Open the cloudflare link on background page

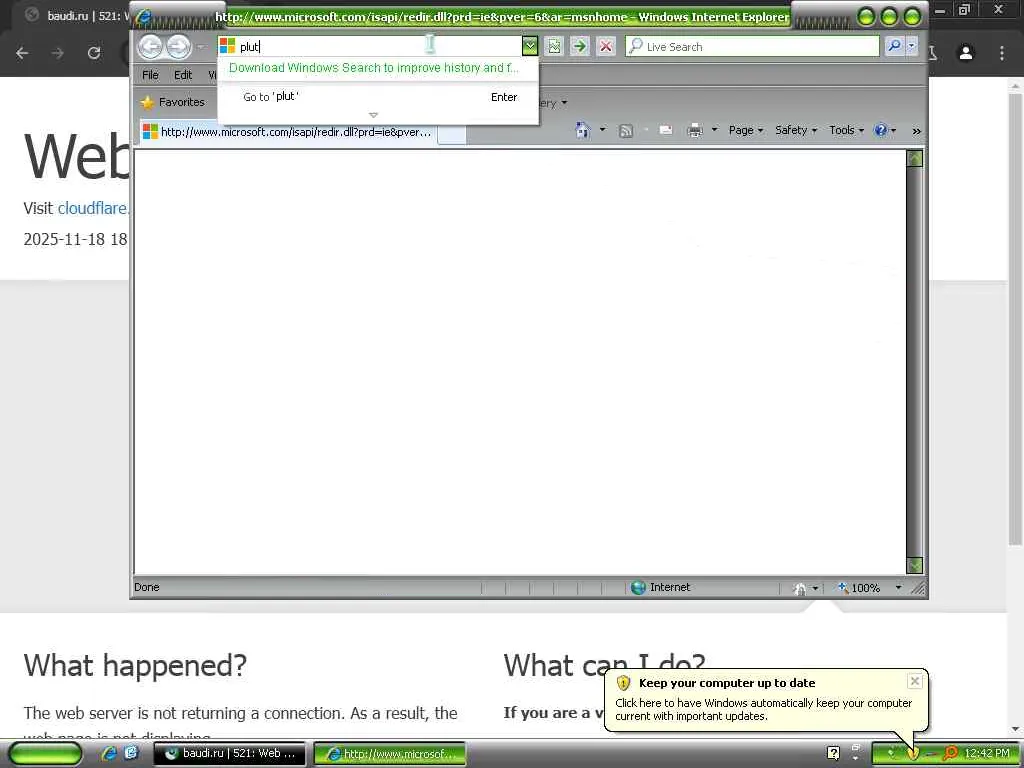pyautogui.click(x=93, y=208)
